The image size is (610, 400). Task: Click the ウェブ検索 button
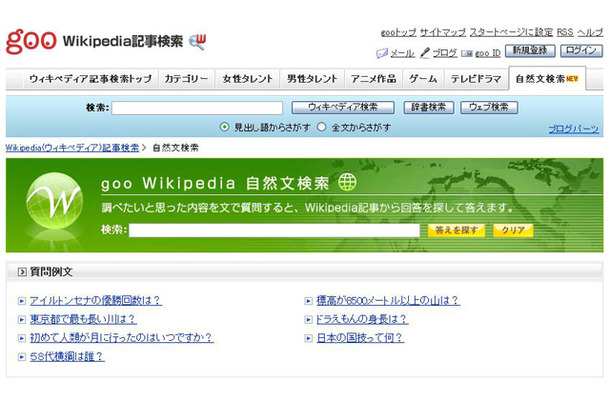click(489, 107)
